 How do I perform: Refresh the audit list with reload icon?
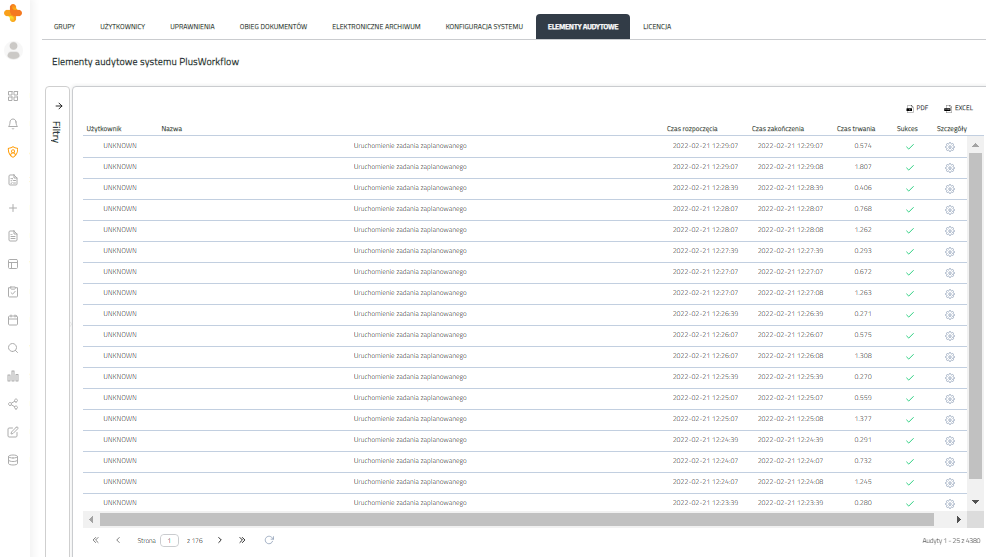[269, 540]
